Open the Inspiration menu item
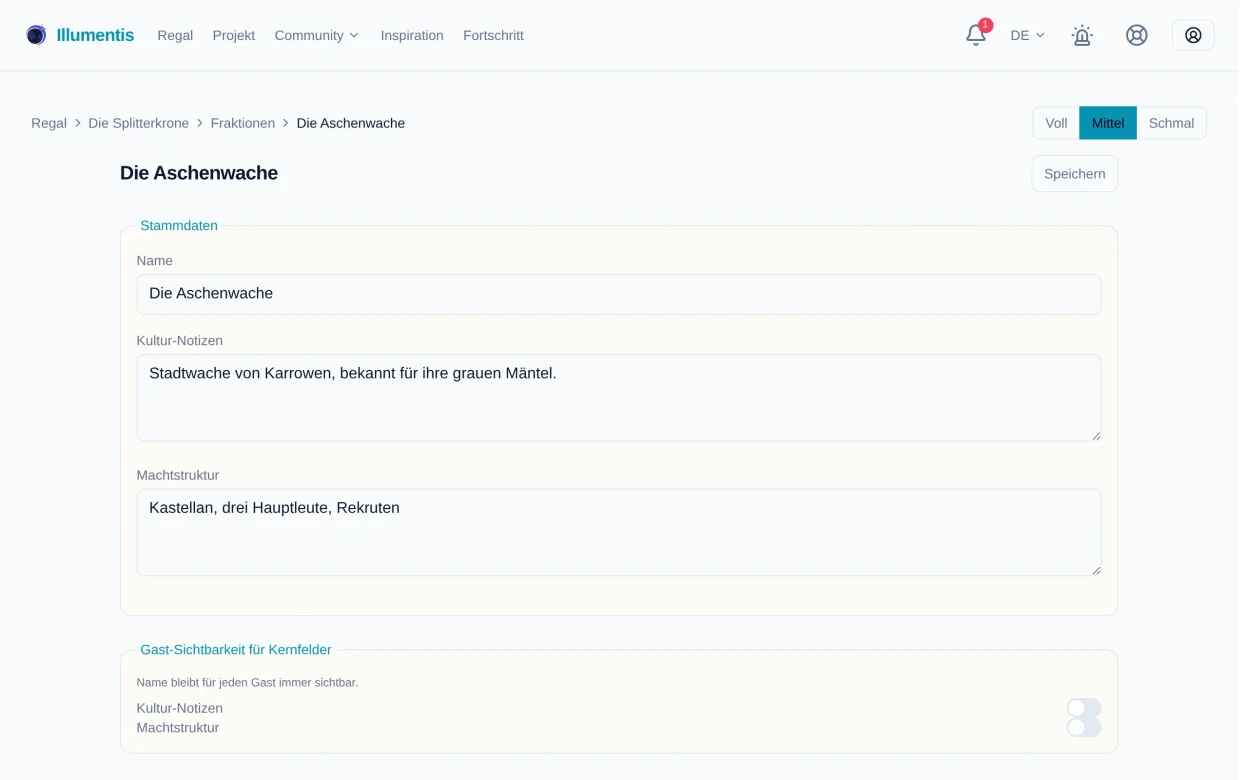The image size is (1248, 780). [x=412, y=35]
